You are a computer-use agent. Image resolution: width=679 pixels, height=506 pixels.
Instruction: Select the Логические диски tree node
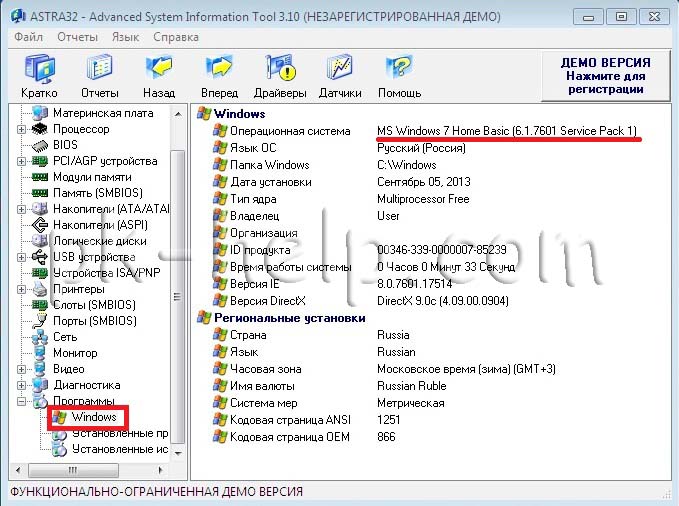point(100,241)
